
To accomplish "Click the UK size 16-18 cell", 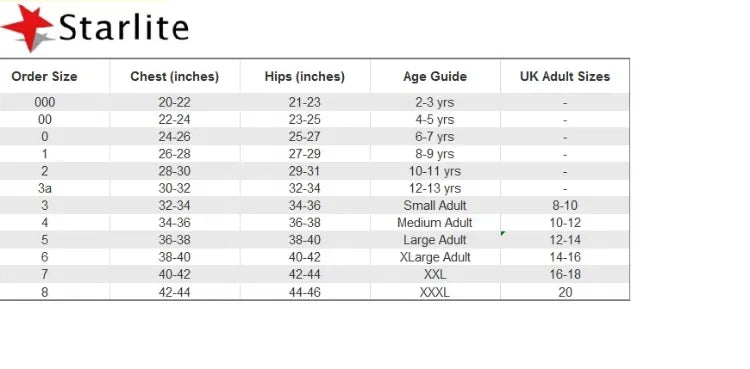I will pyautogui.click(x=565, y=275).
